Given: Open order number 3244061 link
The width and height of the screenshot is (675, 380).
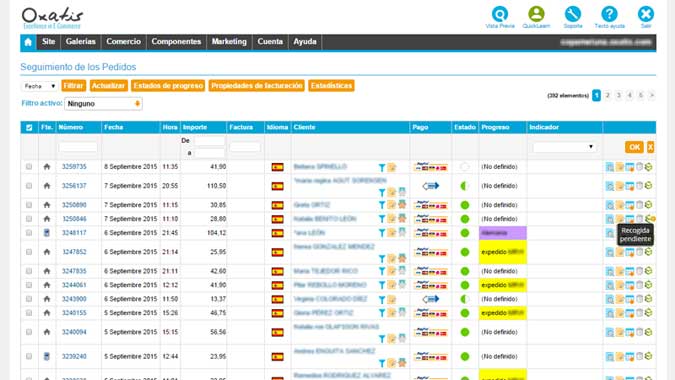Looking at the screenshot, I should coord(74,285).
